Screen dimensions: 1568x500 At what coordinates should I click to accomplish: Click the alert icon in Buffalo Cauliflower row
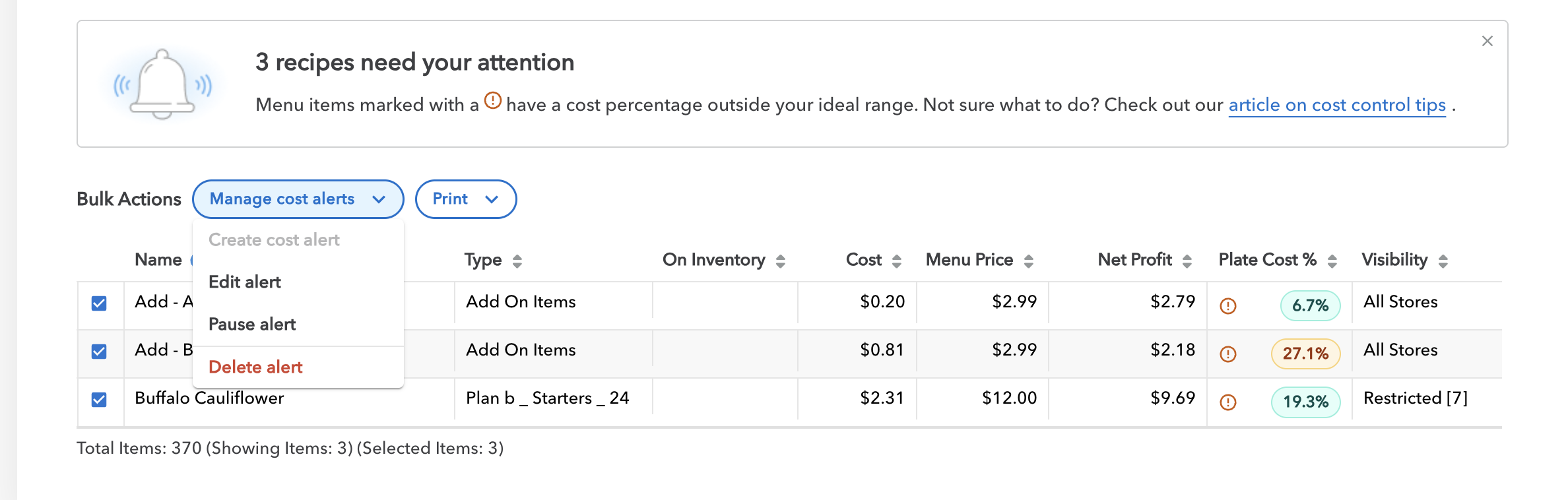point(1227,402)
